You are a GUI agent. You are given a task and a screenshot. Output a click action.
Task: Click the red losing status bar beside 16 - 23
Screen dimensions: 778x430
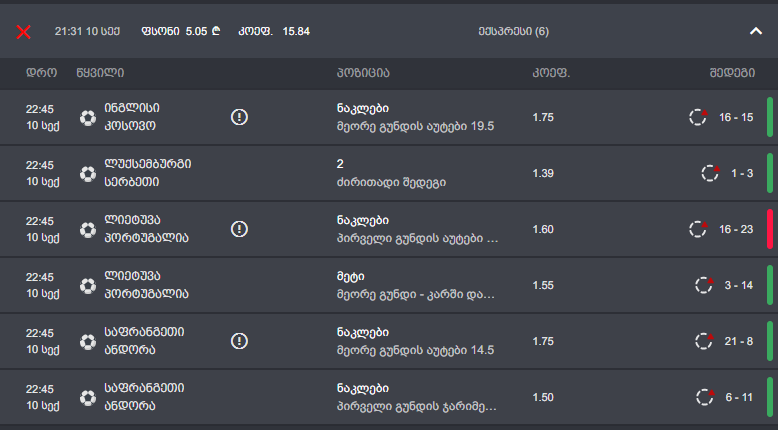click(x=770, y=230)
